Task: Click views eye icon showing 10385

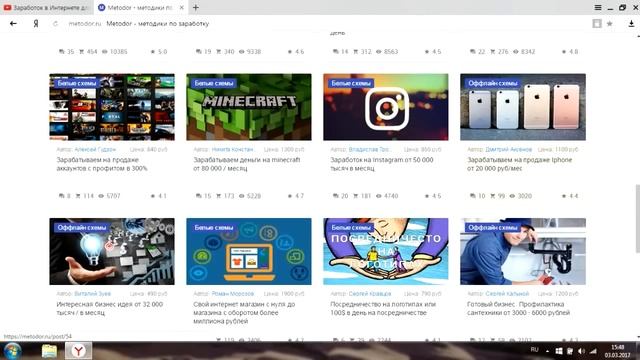Action: point(104,52)
